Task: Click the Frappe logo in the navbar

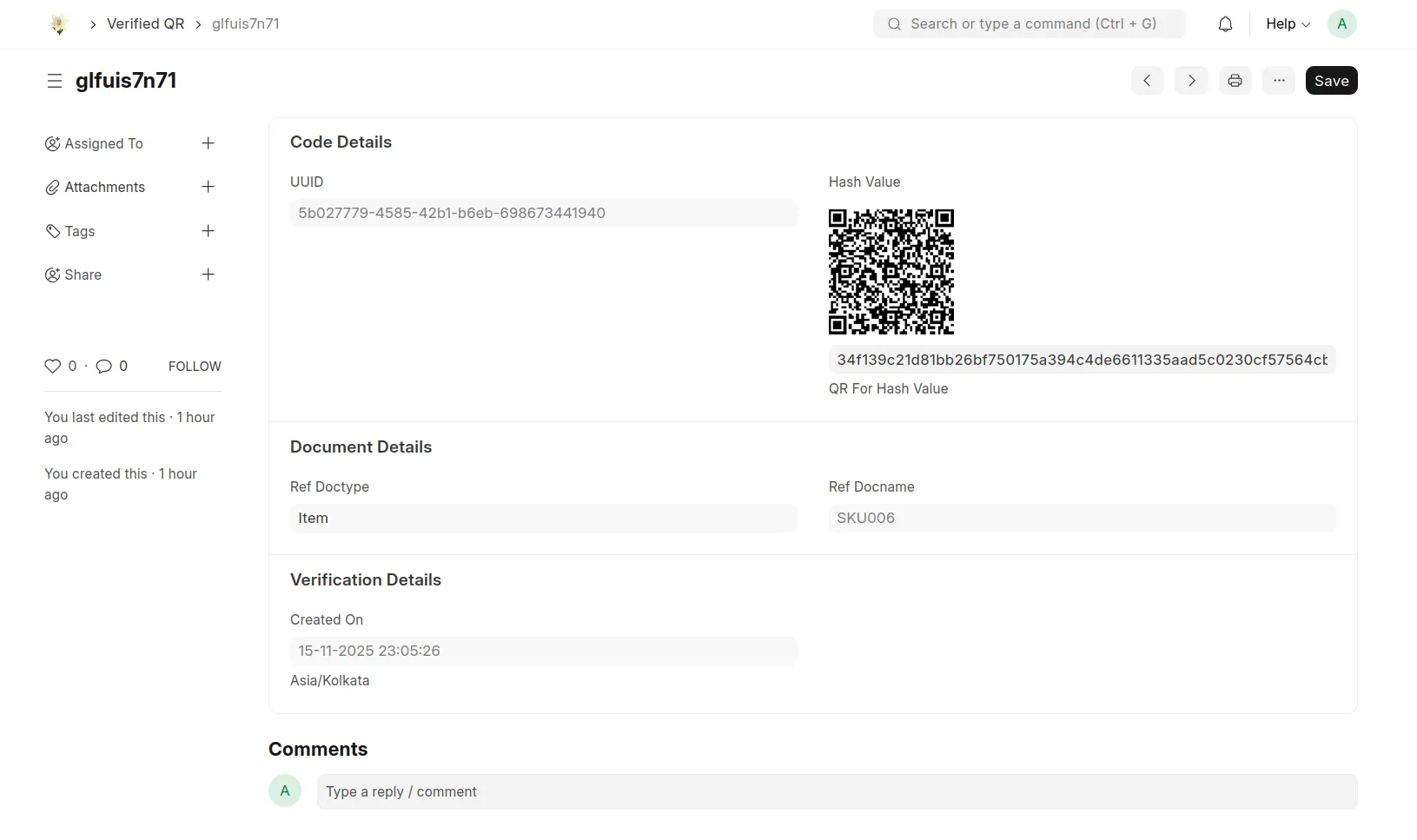Action: [58, 23]
